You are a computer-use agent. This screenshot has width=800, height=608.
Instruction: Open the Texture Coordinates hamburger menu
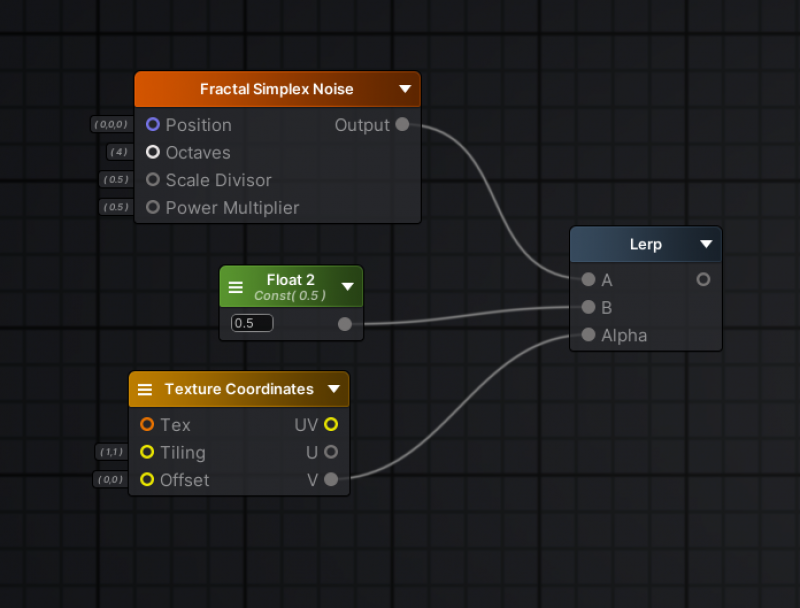click(x=145, y=389)
